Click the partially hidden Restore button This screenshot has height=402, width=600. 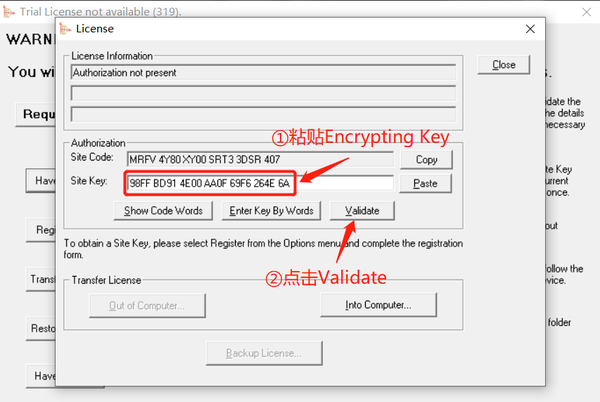coord(41,329)
